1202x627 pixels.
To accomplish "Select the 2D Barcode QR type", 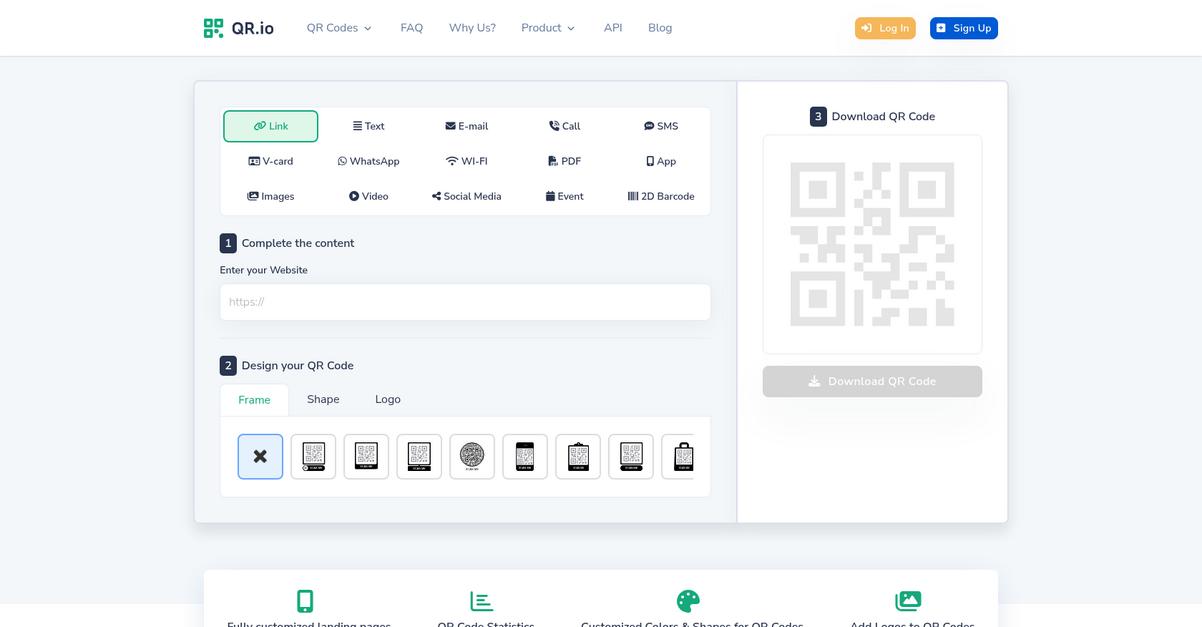I will [x=661, y=196].
